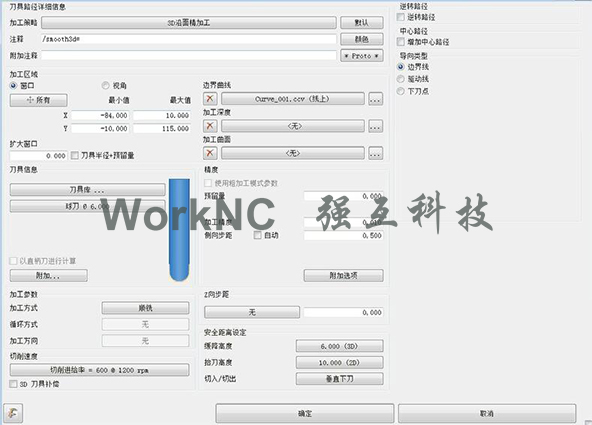This screenshot has height=425, width=592.
Task: Open the Proto dropdown button
Action: pos(362,56)
